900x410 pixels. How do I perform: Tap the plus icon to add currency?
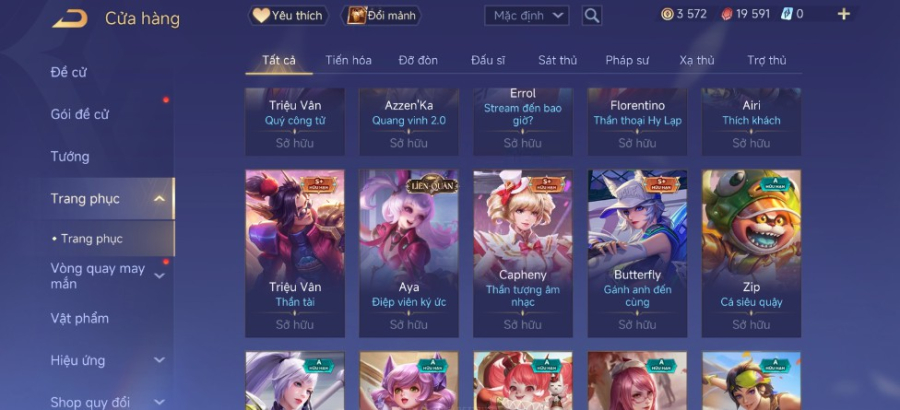click(x=843, y=14)
